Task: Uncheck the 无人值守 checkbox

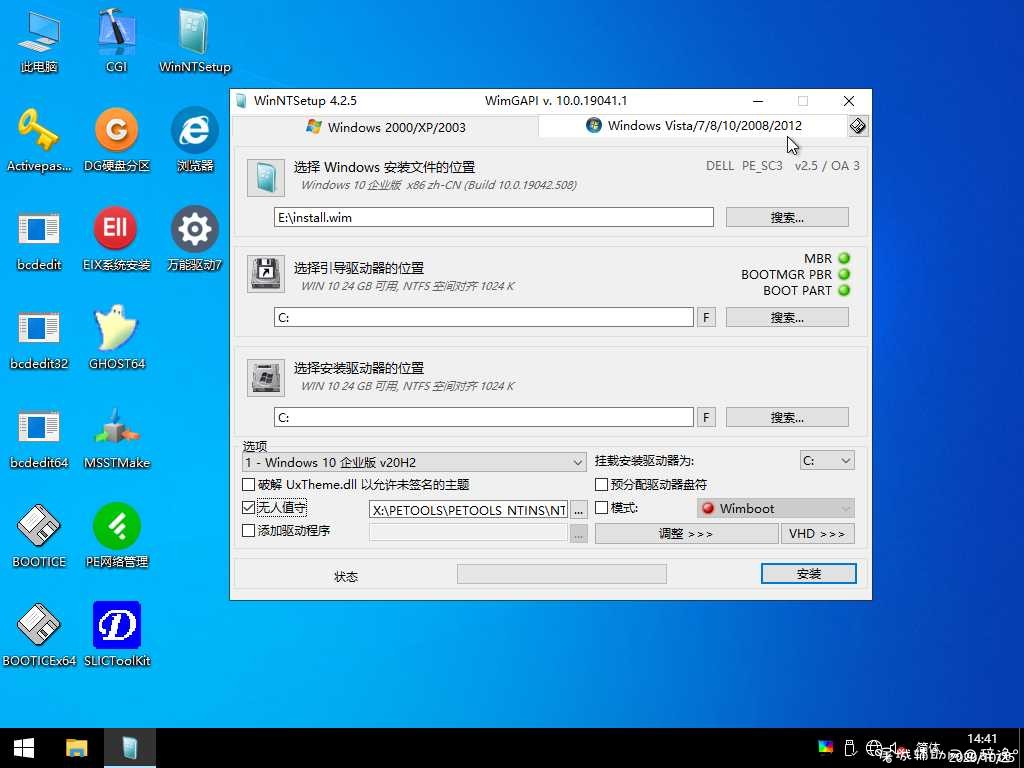Action: pos(248,507)
